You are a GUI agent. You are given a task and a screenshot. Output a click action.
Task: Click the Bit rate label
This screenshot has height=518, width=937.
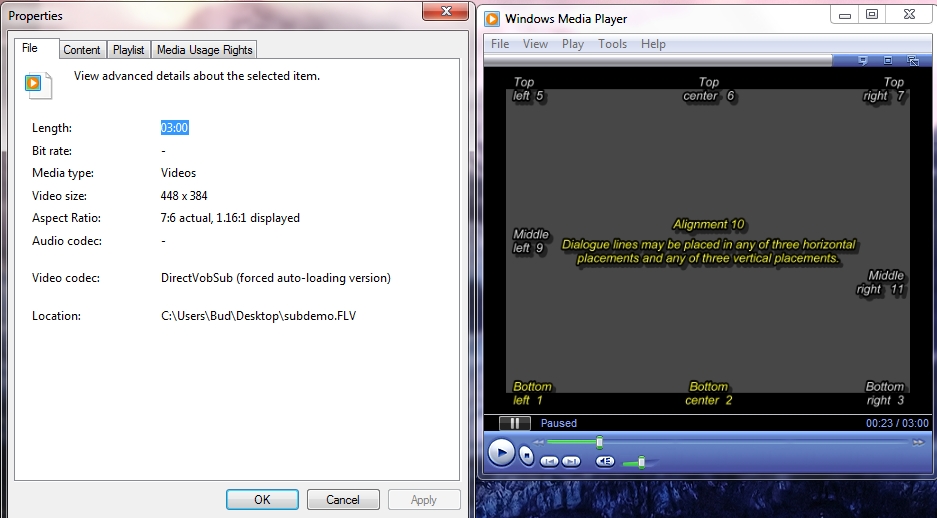[52, 151]
